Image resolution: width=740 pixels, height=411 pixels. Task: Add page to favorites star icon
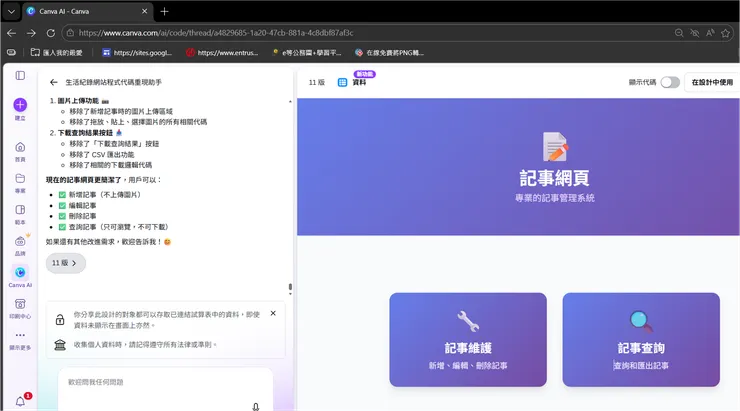point(725,33)
